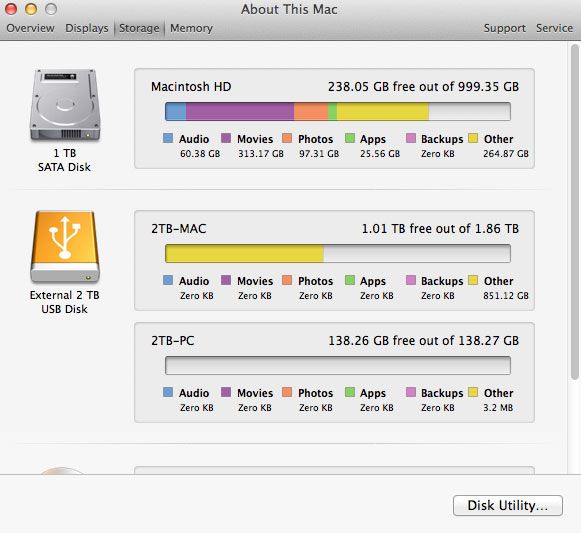This screenshot has height=533, width=581.
Task: Open the Service link
Action: point(555,28)
